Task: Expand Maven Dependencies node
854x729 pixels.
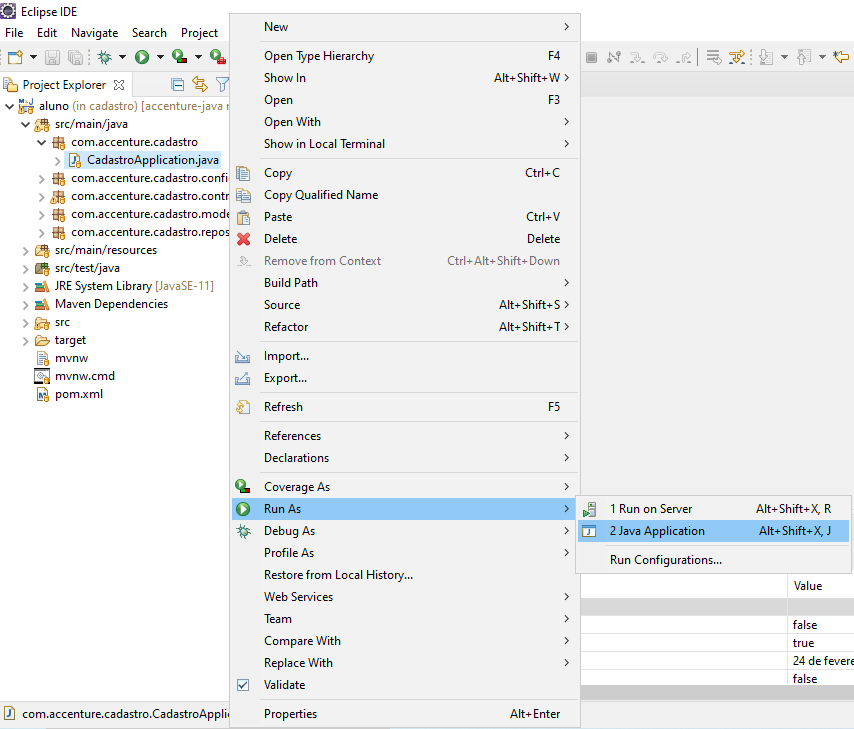Action: click(26, 305)
